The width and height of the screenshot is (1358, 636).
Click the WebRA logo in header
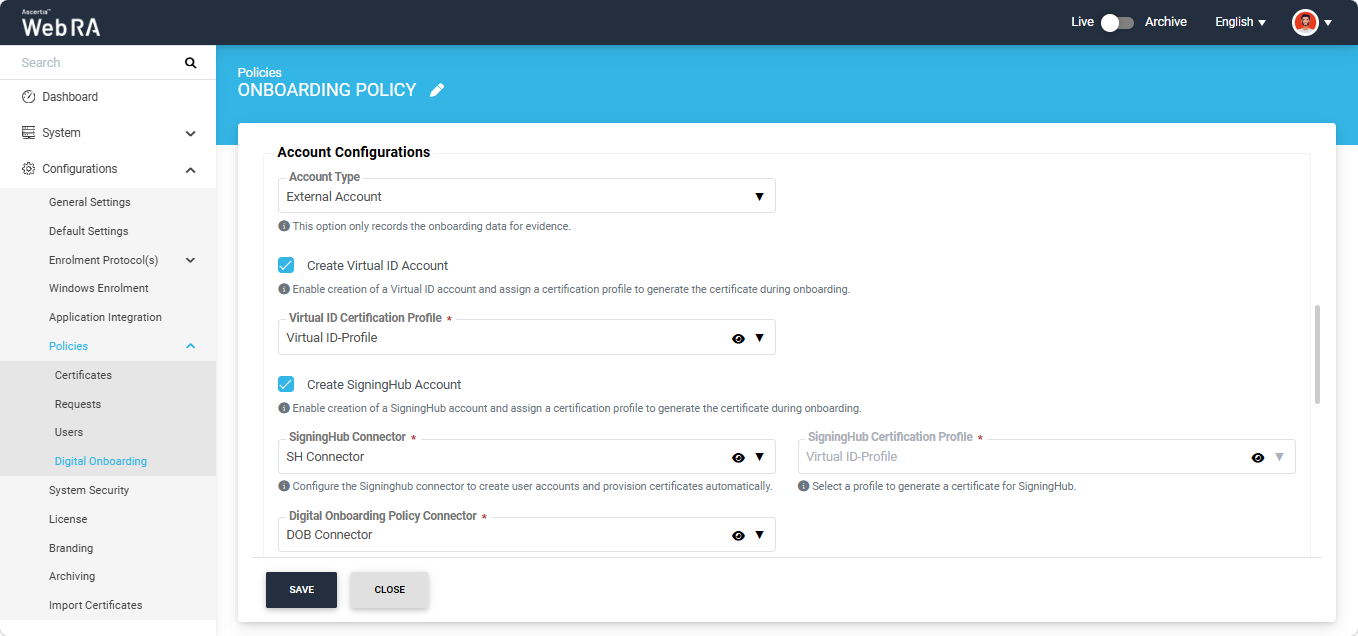point(60,24)
